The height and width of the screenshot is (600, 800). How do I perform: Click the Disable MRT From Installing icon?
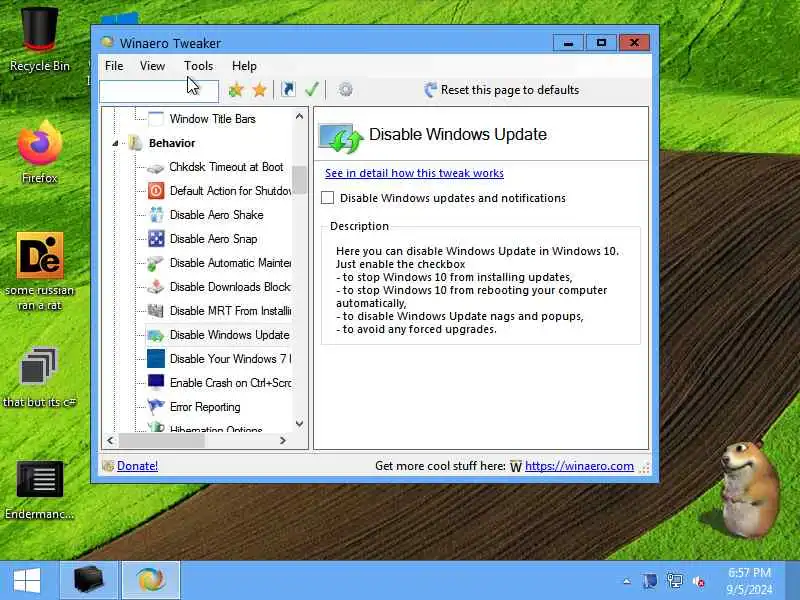tap(155, 311)
